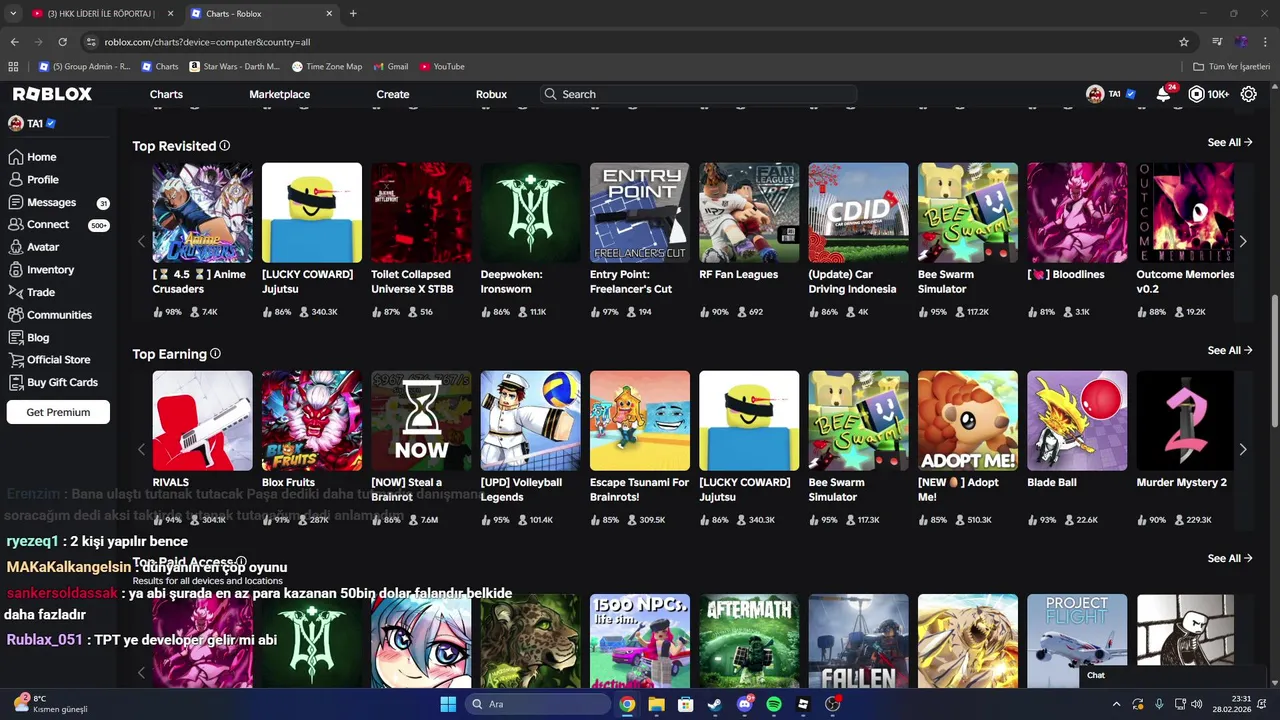Open Anime Crusaders game thumbnail
This screenshot has height=720, width=1280.
202,213
